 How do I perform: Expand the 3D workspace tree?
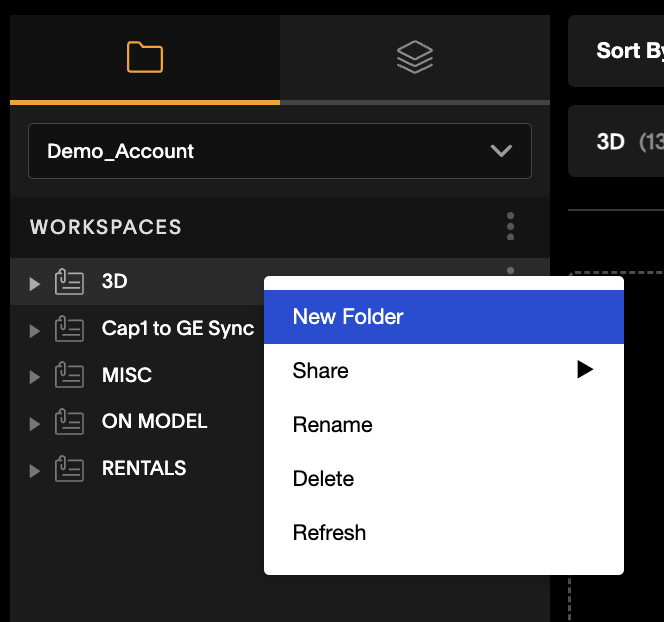[x=34, y=283]
